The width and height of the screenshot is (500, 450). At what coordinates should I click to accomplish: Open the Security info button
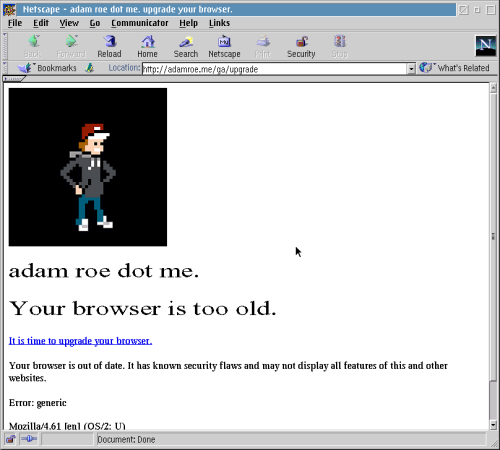click(x=301, y=47)
